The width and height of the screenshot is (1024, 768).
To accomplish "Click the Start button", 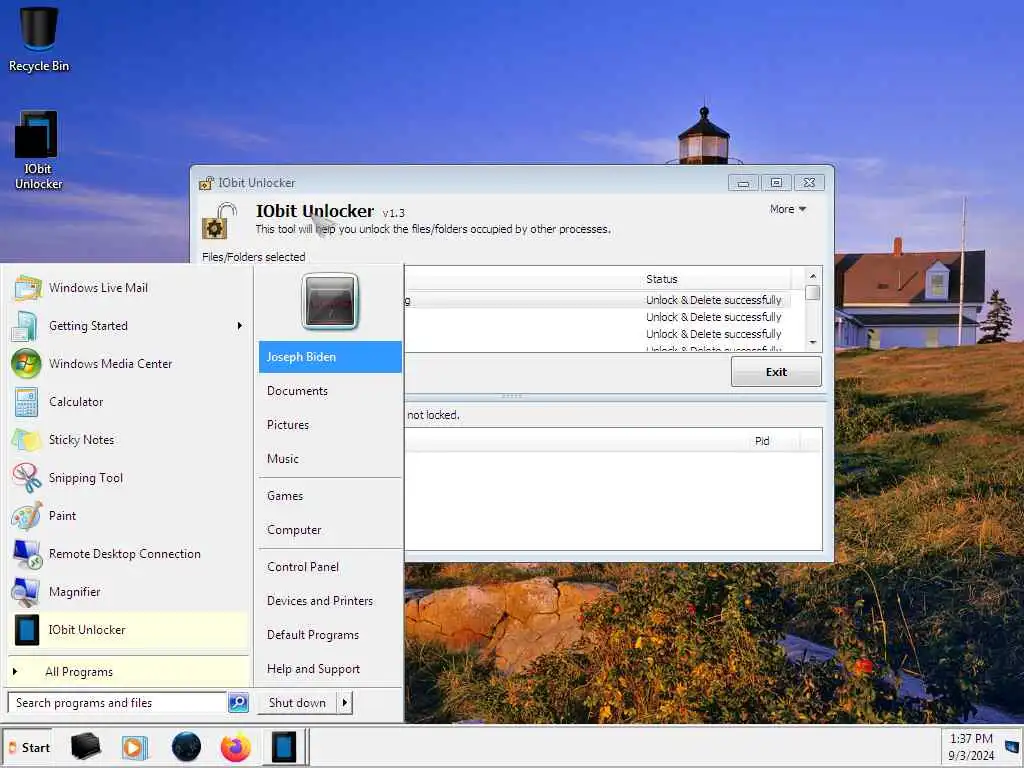I will click(x=28, y=748).
